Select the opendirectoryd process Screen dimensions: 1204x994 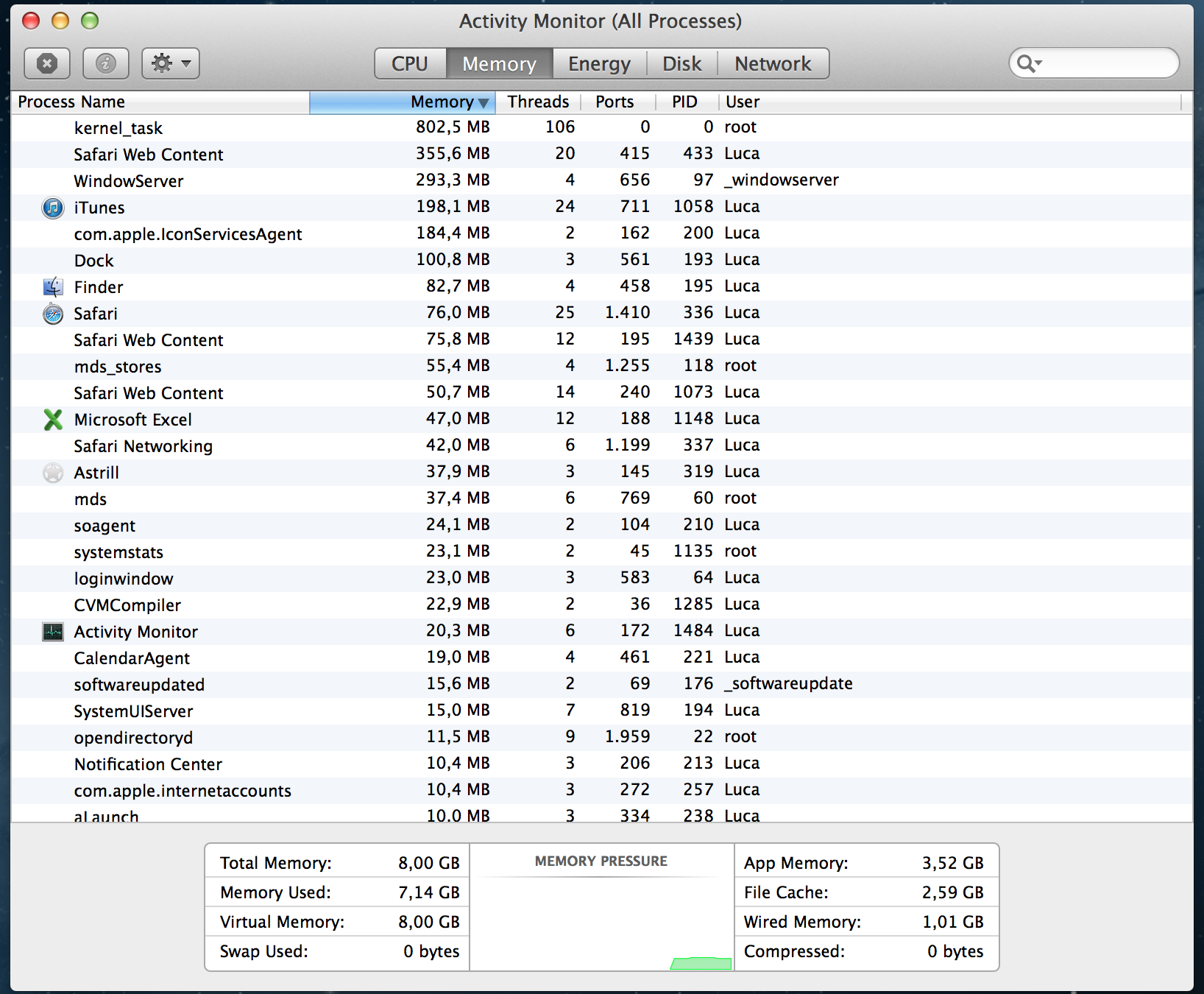click(602, 738)
